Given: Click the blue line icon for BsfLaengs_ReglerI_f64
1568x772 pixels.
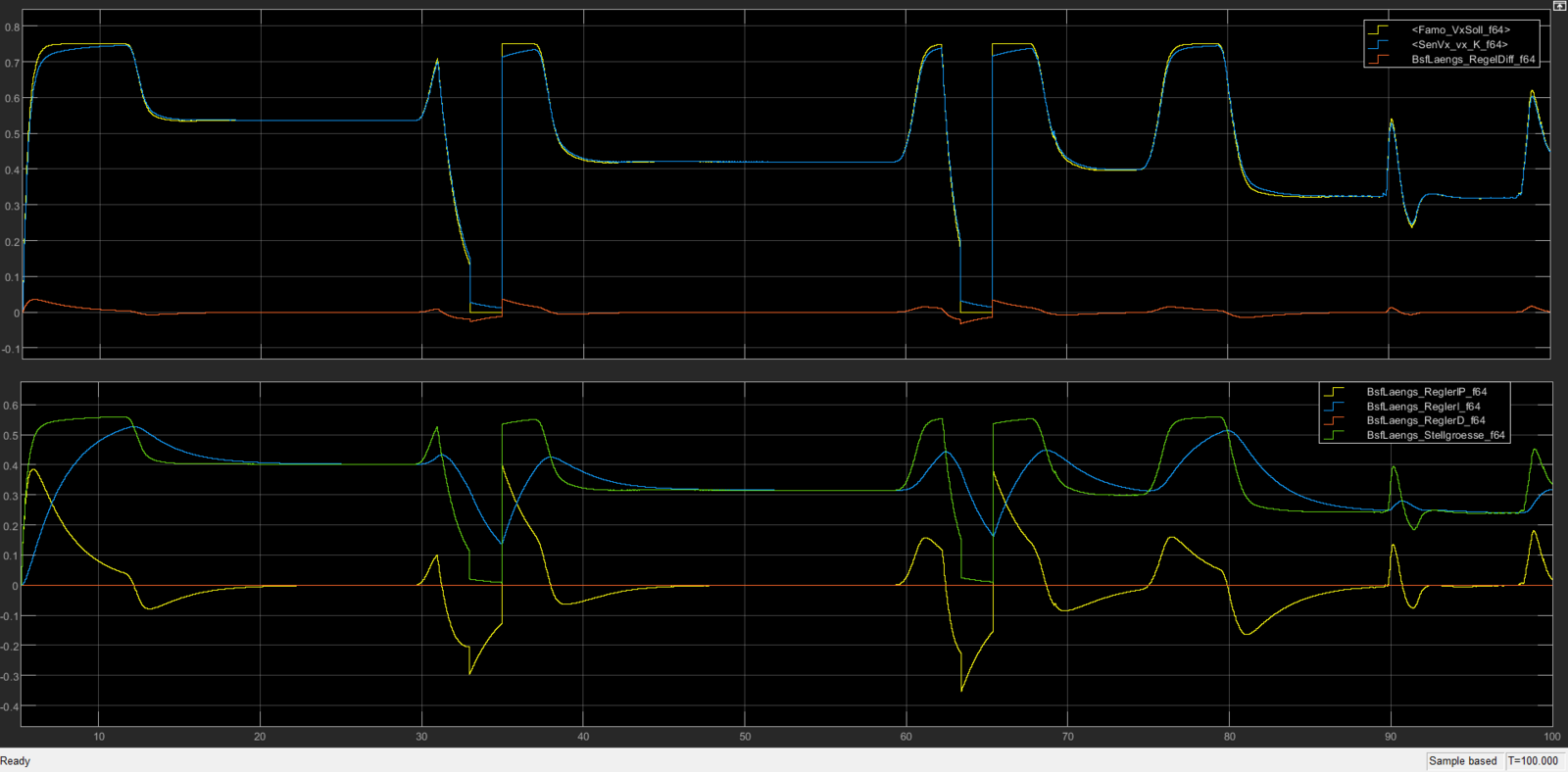Looking at the screenshot, I should pos(1335,407).
